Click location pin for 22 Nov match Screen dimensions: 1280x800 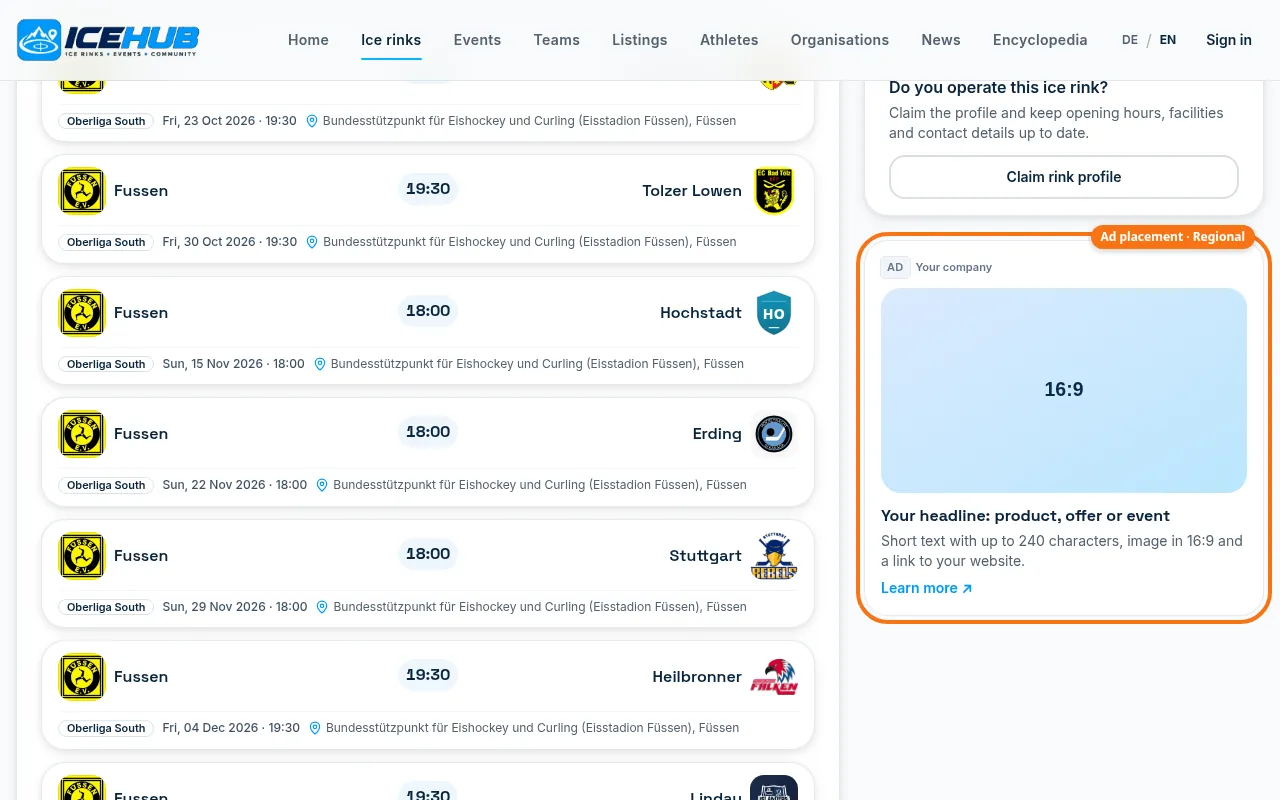point(322,485)
